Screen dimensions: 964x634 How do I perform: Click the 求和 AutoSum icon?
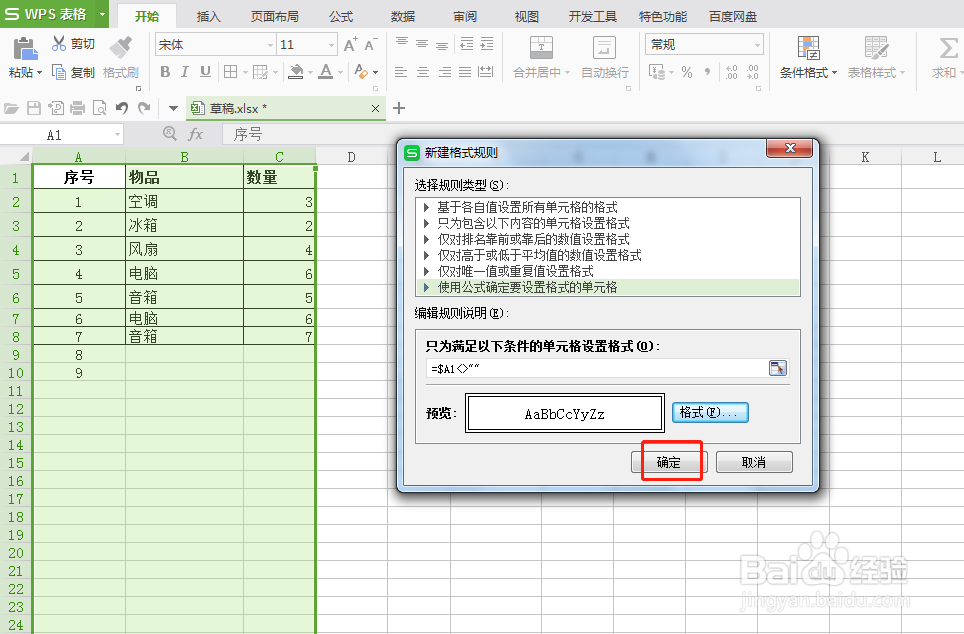(x=948, y=45)
